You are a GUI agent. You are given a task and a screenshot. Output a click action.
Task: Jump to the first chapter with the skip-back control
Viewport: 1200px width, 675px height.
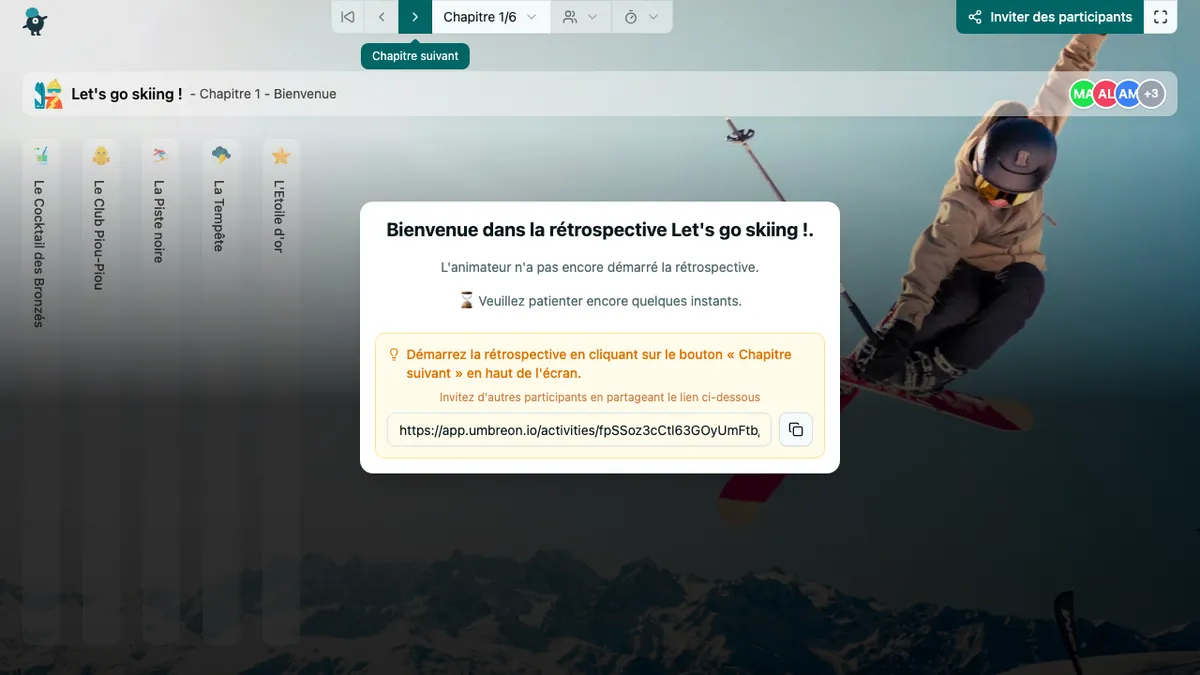click(x=347, y=16)
